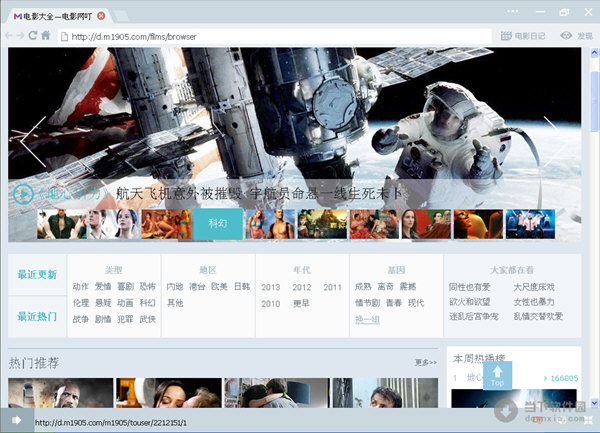Filter by 剧情 genre

(x=103, y=319)
